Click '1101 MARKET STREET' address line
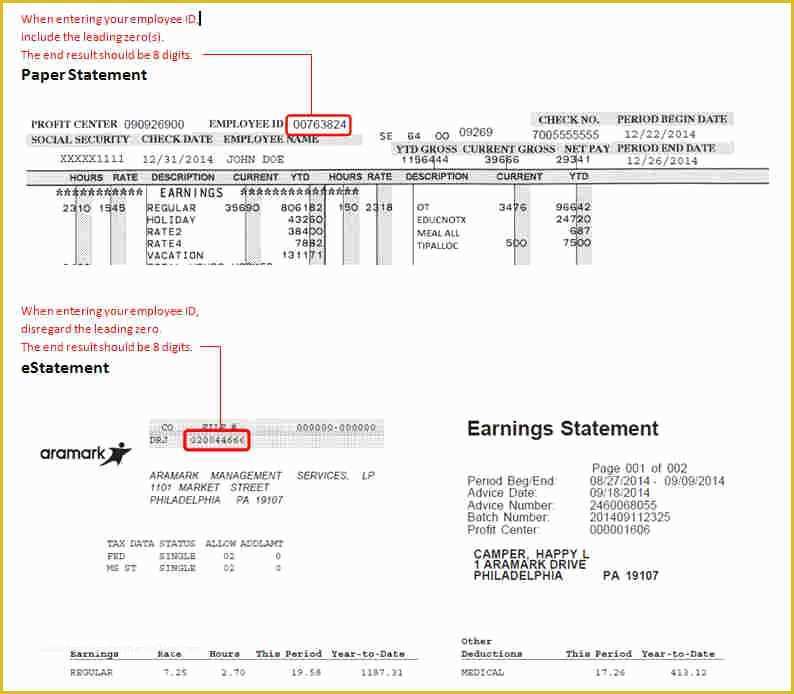 (210, 487)
